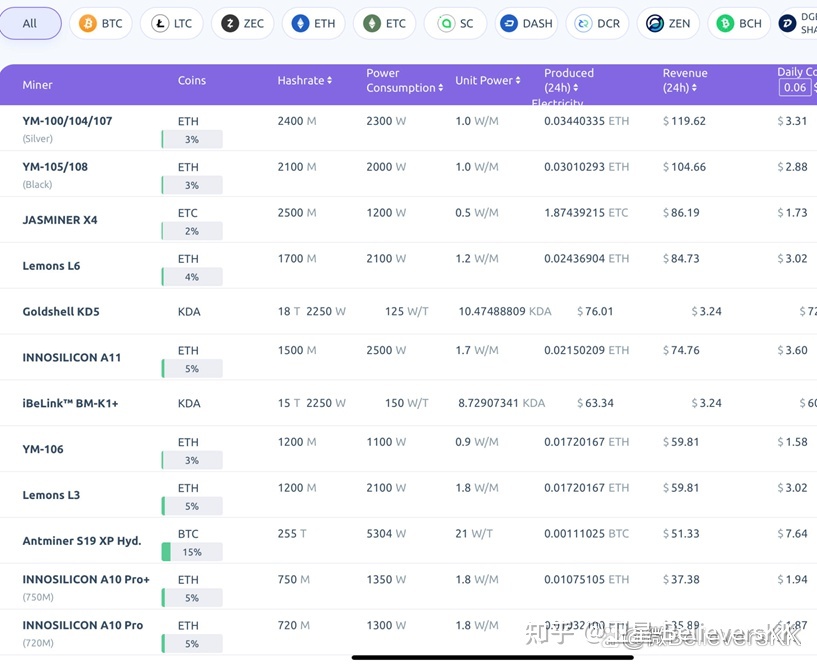Image resolution: width=817 pixels, height=666 pixels.
Task: Click the Litecoin LTC icon
Action: tap(159, 23)
